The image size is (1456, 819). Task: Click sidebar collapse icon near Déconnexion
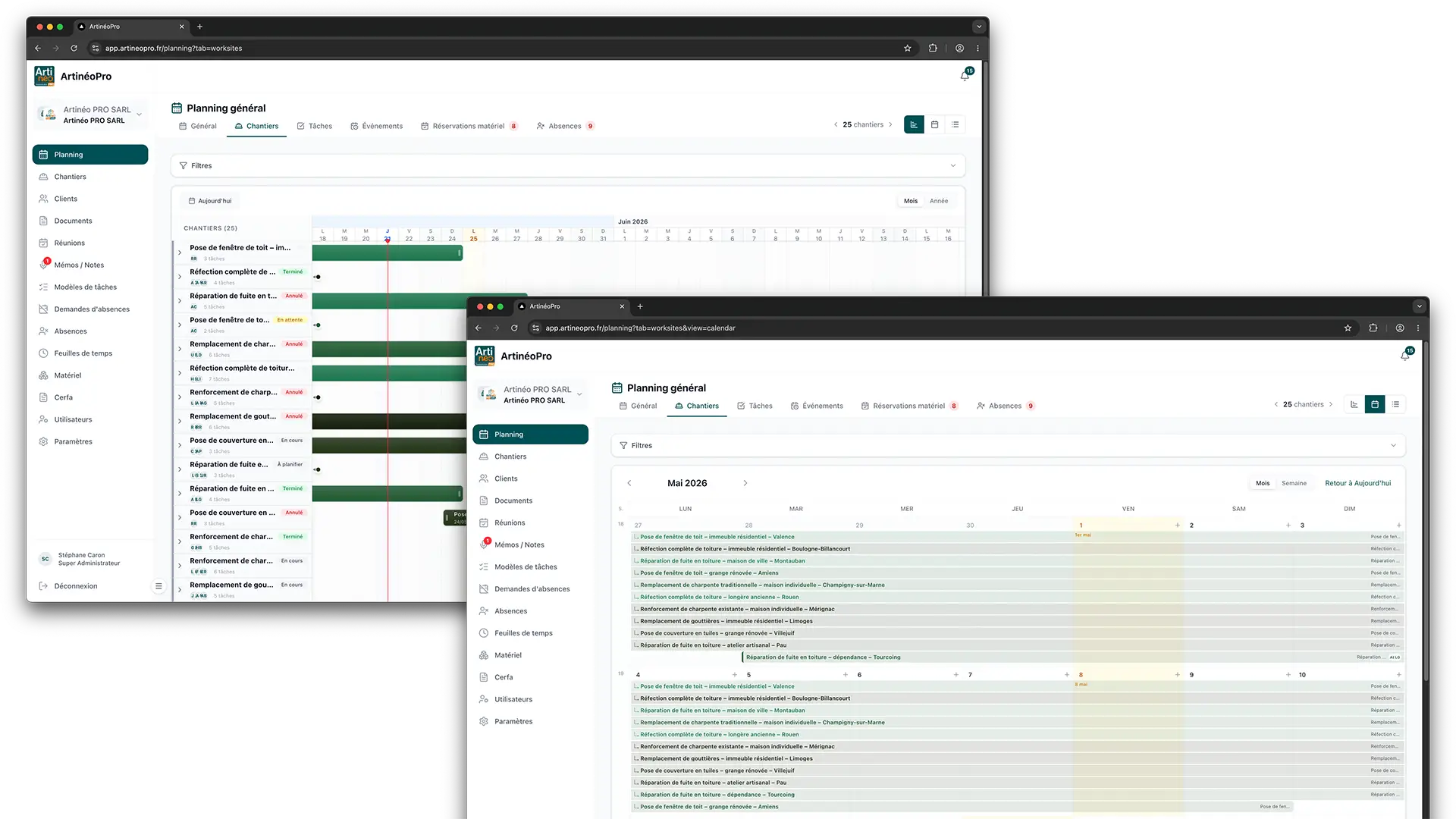[x=158, y=586]
